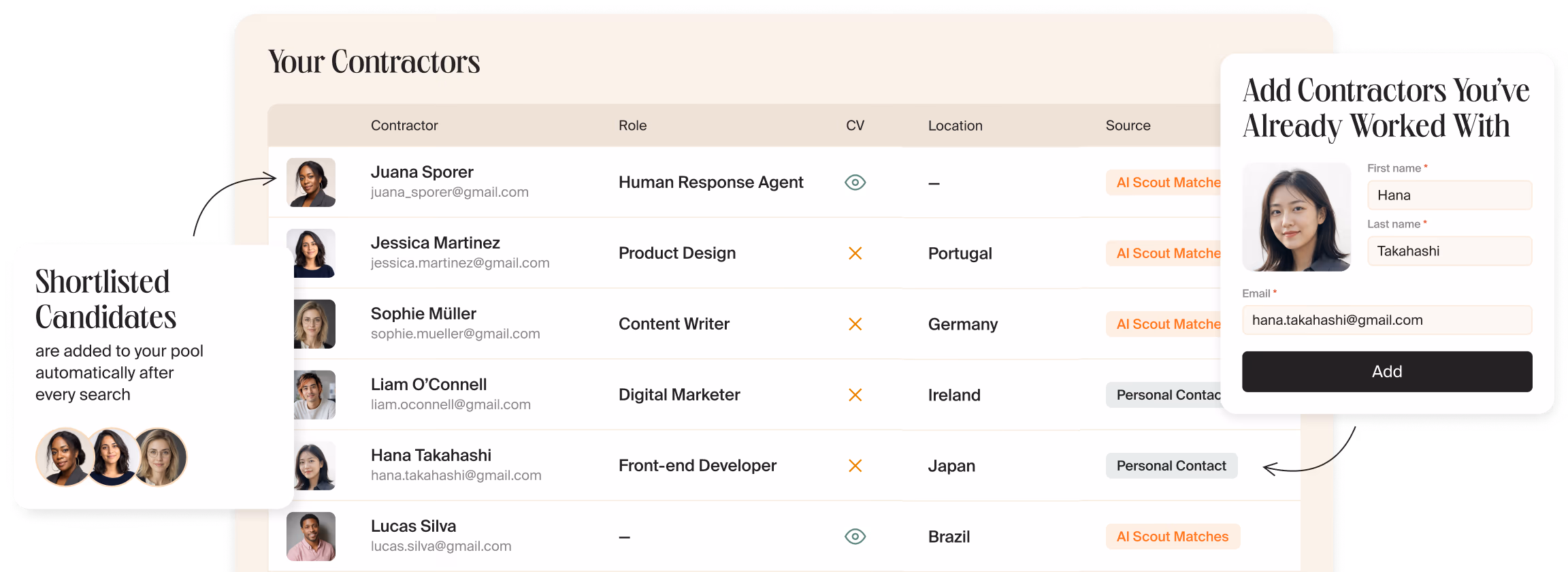Click the Content Writer role

674,324
